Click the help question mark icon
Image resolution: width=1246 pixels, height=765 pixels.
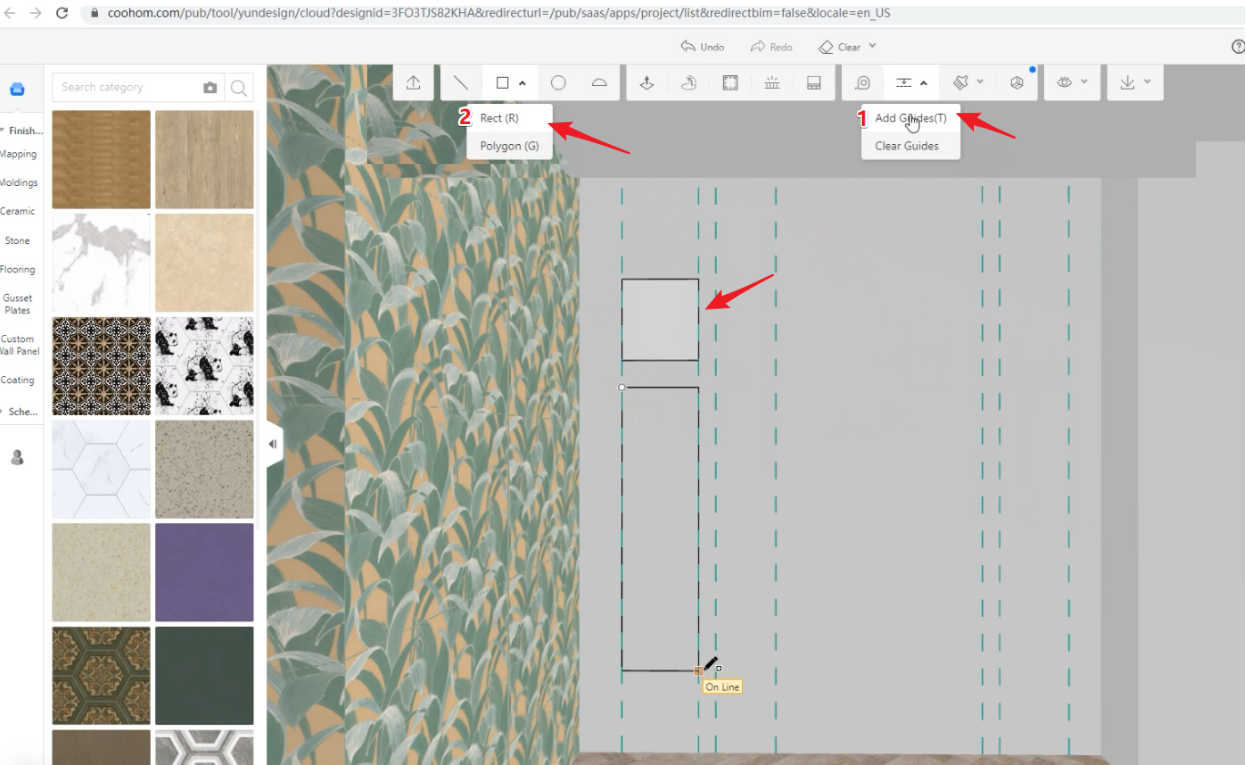[x=1238, y=46]
